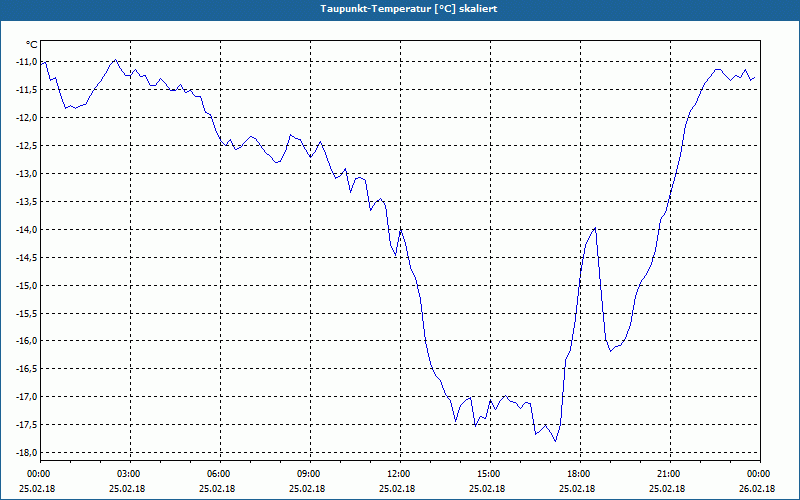Image resolution: width=800 pixels, height=500 pixels.
Task: Click the '25.02.18' date under 06:00
Action: [218, 489]
